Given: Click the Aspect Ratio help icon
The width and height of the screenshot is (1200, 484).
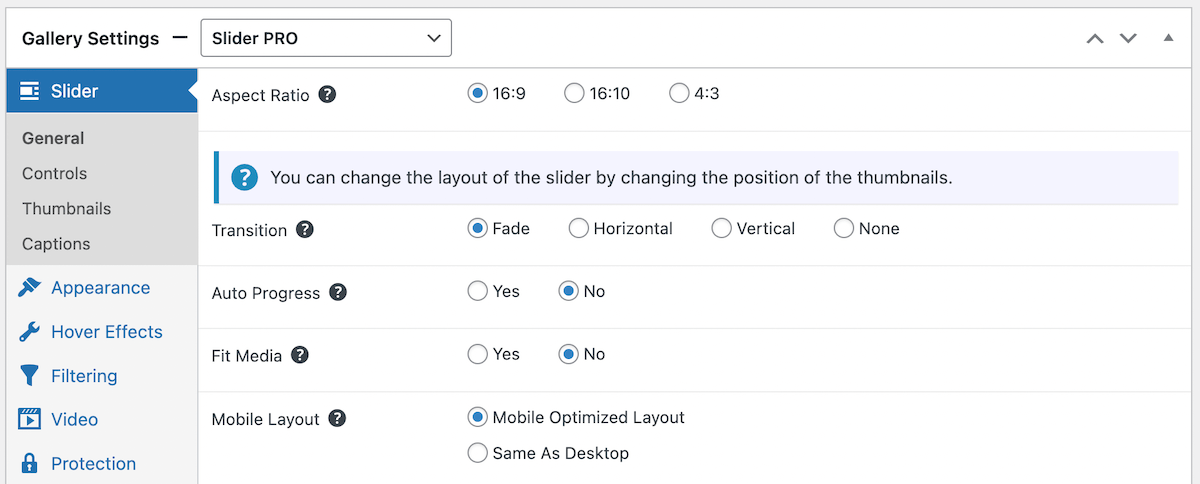Looking at the screenshot, I should (327, 95).
